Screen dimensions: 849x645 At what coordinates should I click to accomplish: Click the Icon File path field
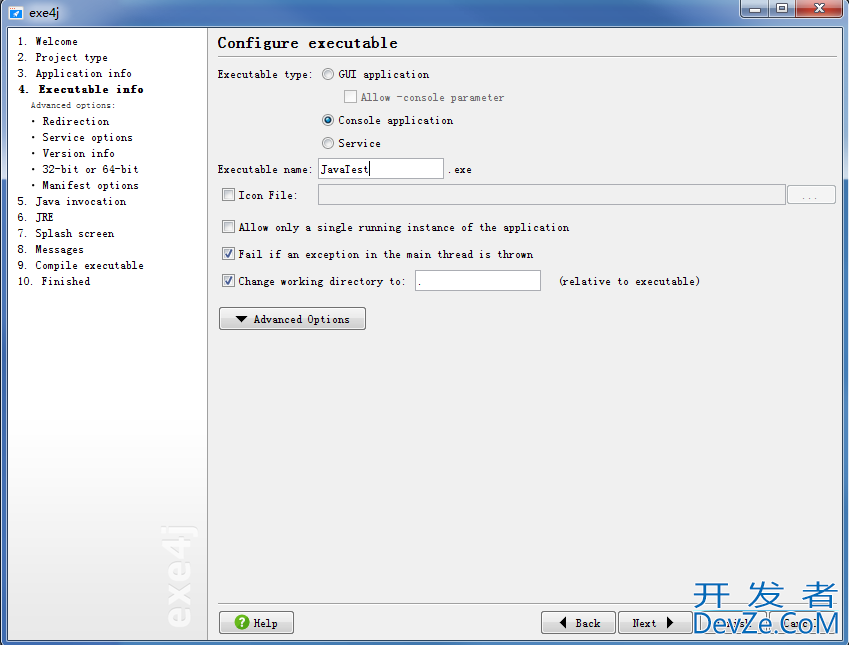(x=551, y=195)
